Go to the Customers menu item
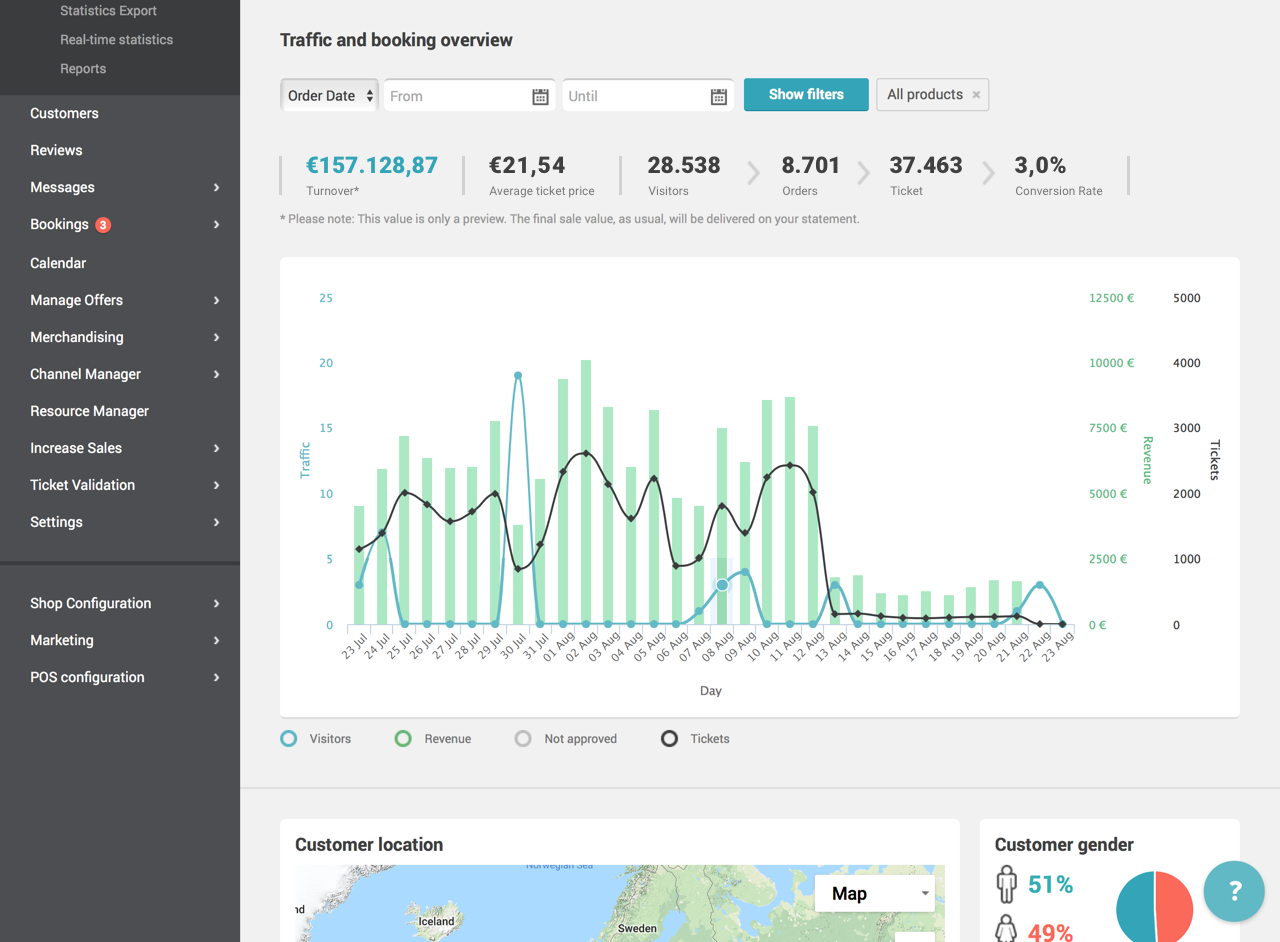The image size is (1280, 942). [64, 113]
